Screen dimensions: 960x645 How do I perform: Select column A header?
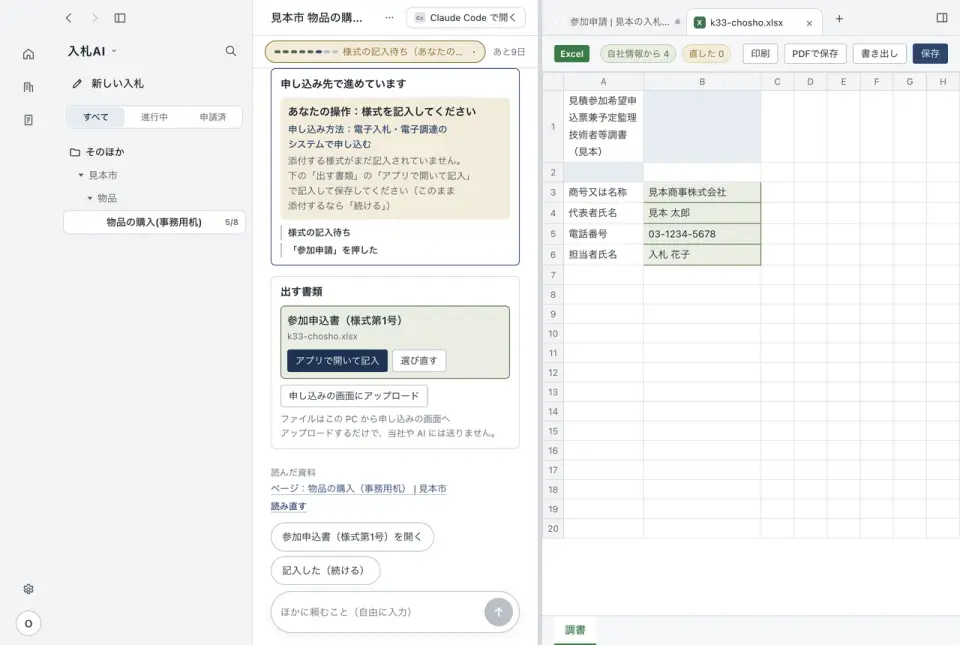coord(603,81)
